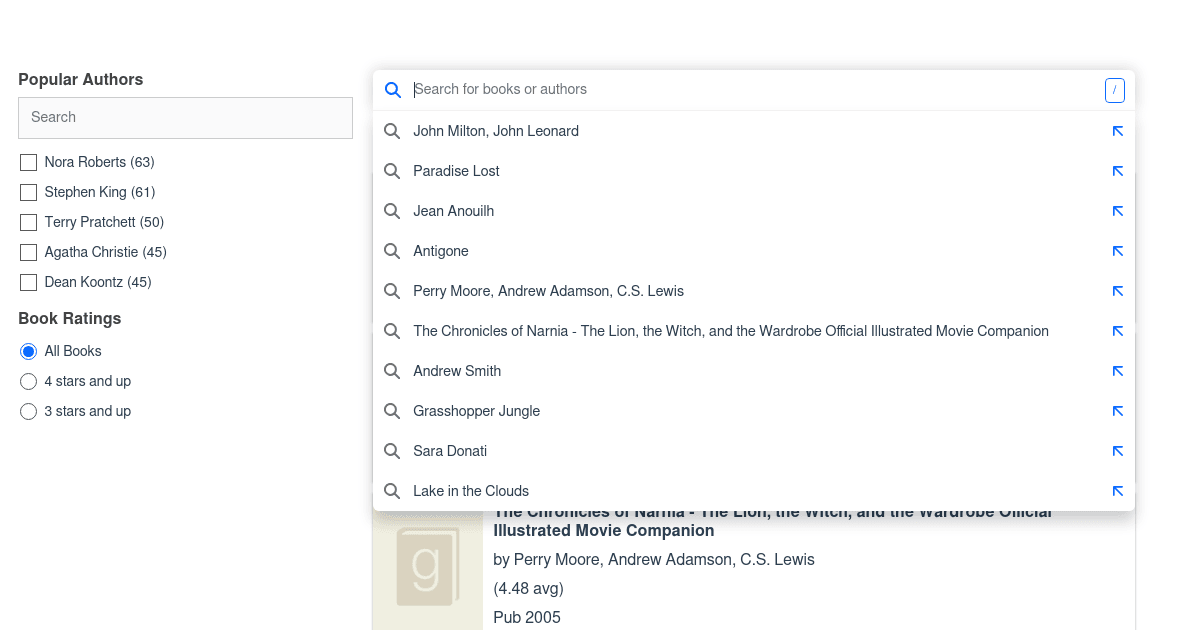Select "3 stars and up" rating filter

(28, 411)
